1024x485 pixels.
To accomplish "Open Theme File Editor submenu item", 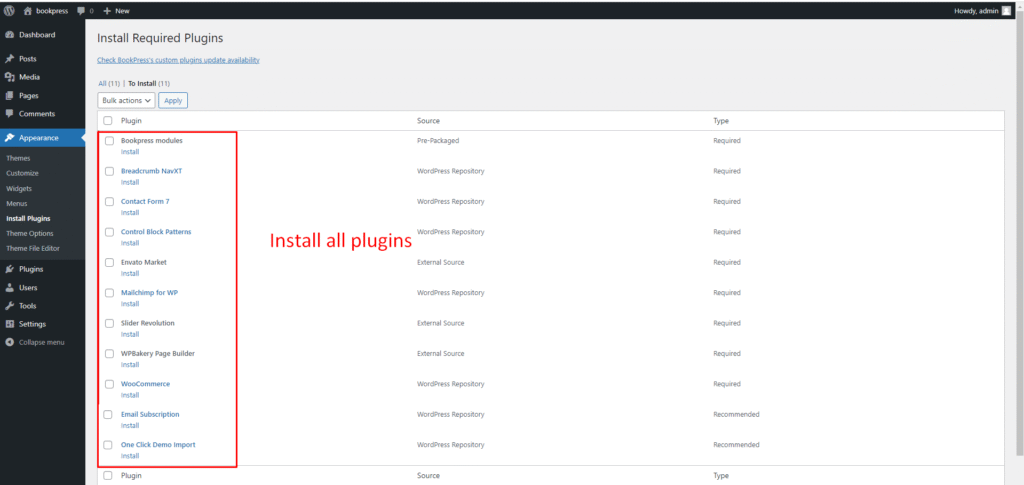I will (x=33, y=249).
